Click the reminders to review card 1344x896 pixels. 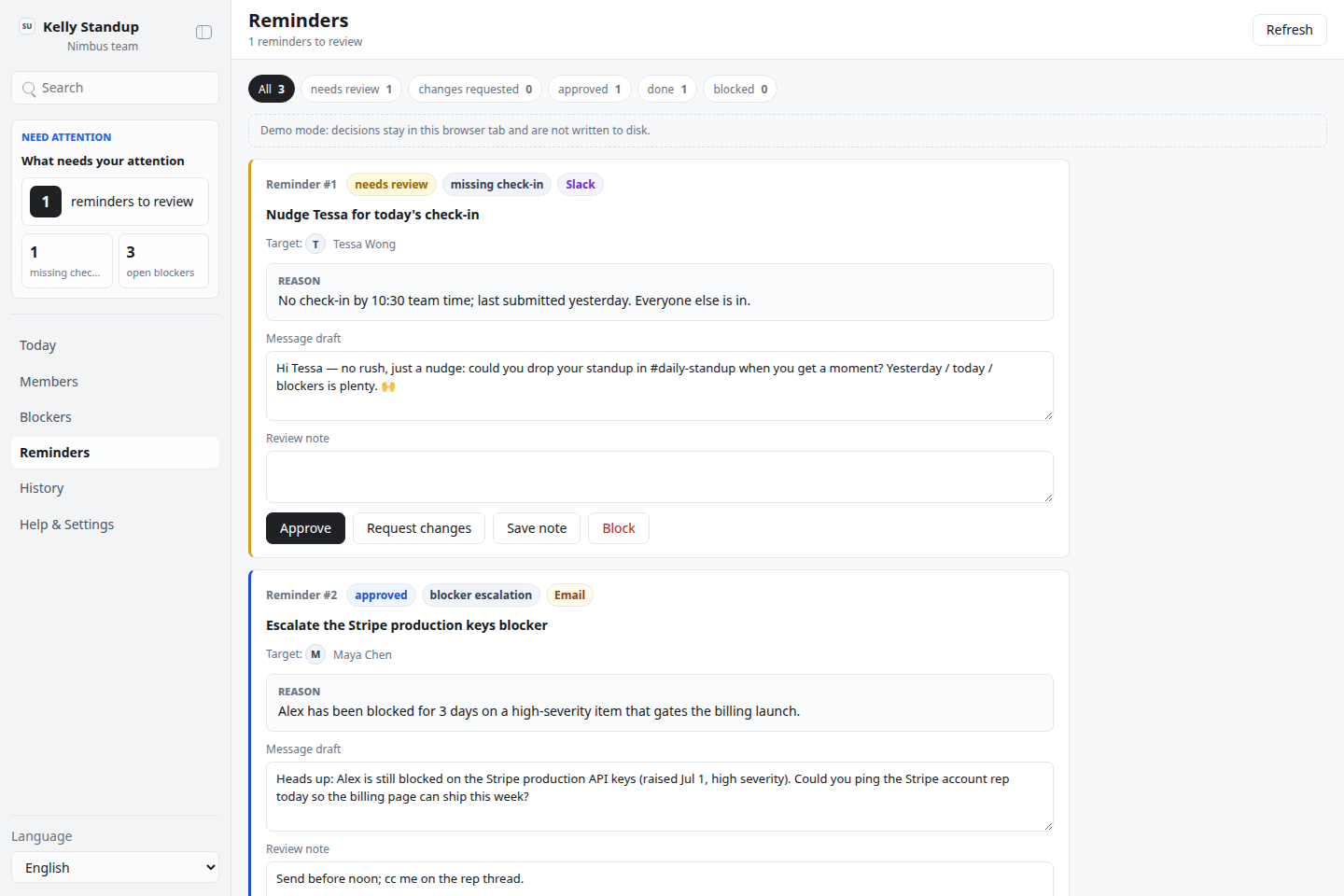(x=116, y=202)
